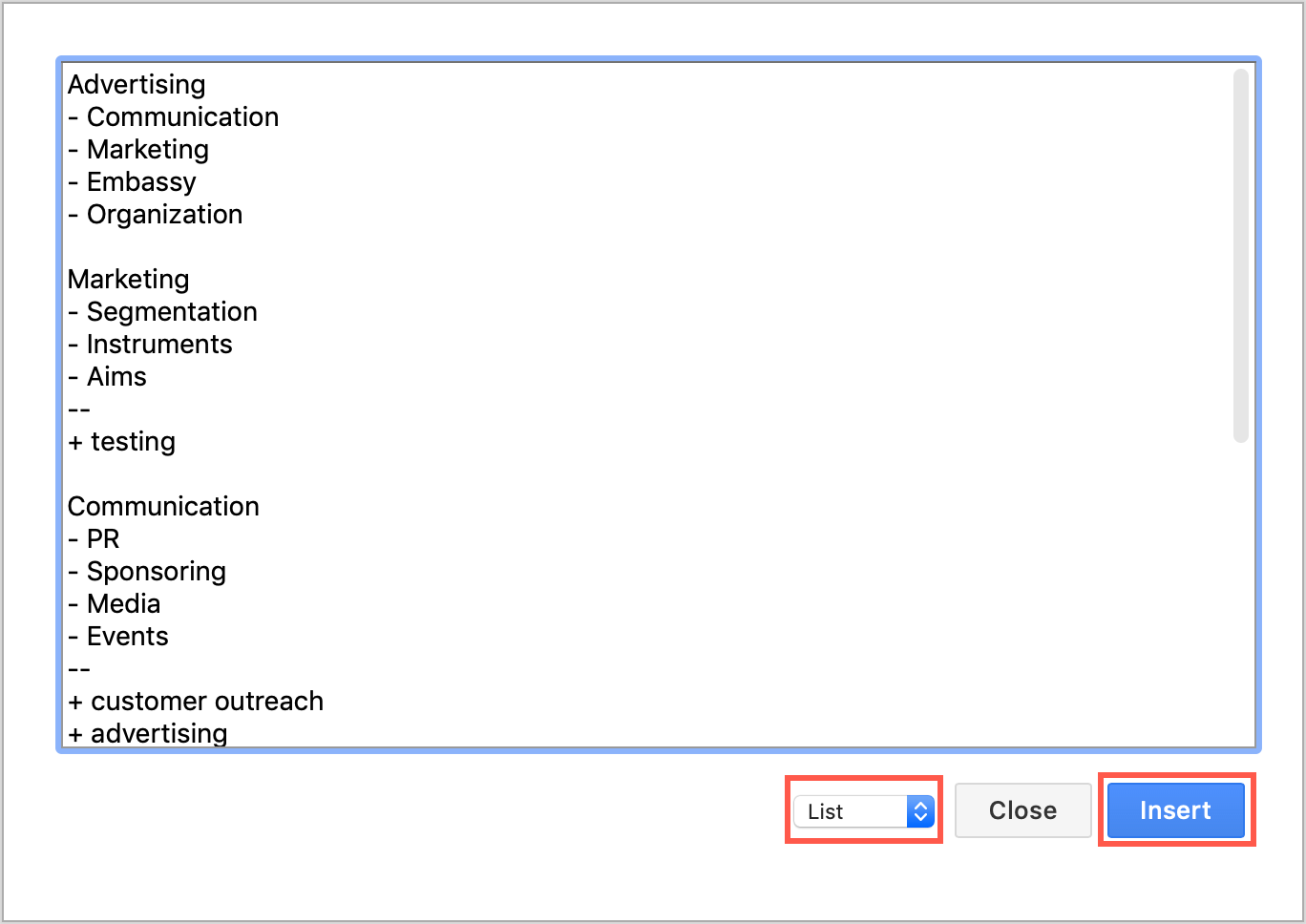1306x924 pixels.
Task: Click the Close button
Action: (1022, 810)
